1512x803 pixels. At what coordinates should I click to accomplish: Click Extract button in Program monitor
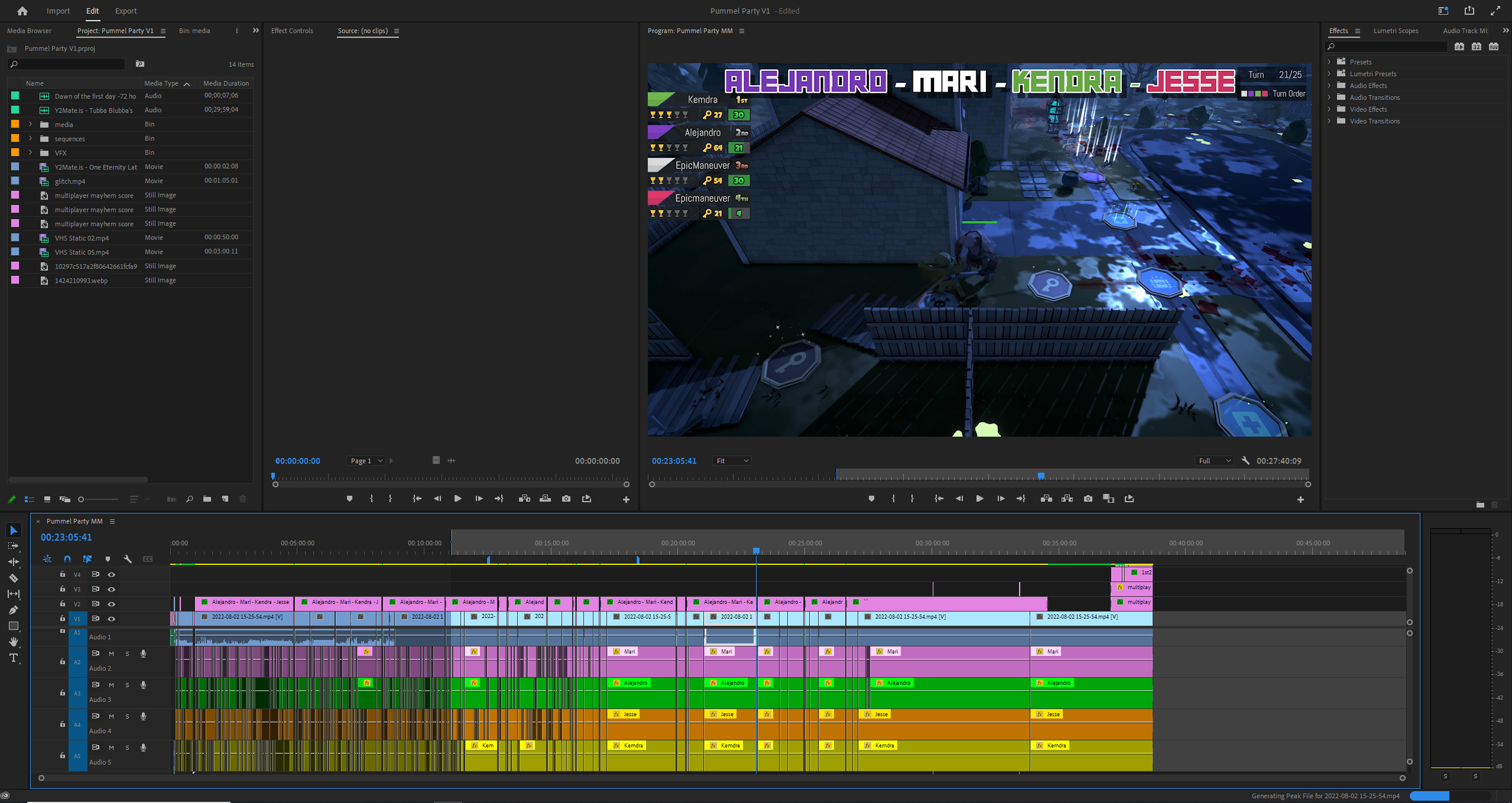coord(1067,499)
